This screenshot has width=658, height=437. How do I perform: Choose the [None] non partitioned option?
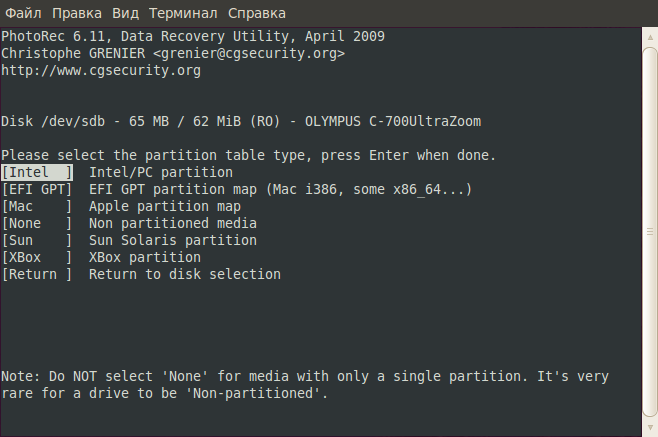tap(37, 223)
